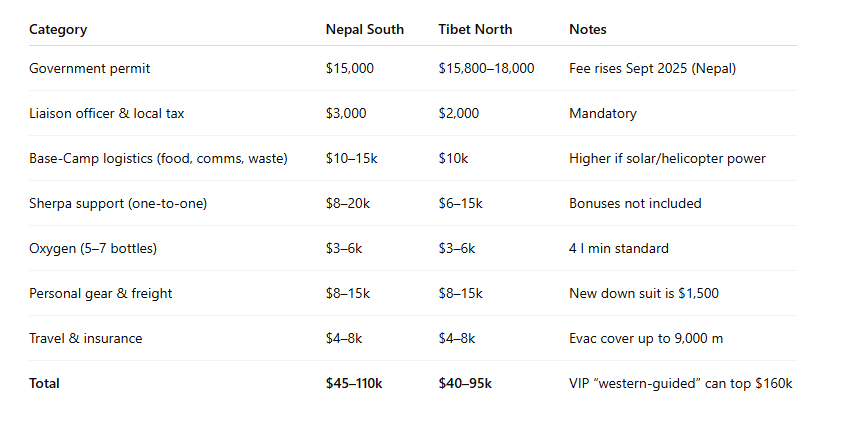Select the Personal gear & freight cell
The height and width of the screenshot is (429, 859).
pyautogui.click(x=100, y=294)
